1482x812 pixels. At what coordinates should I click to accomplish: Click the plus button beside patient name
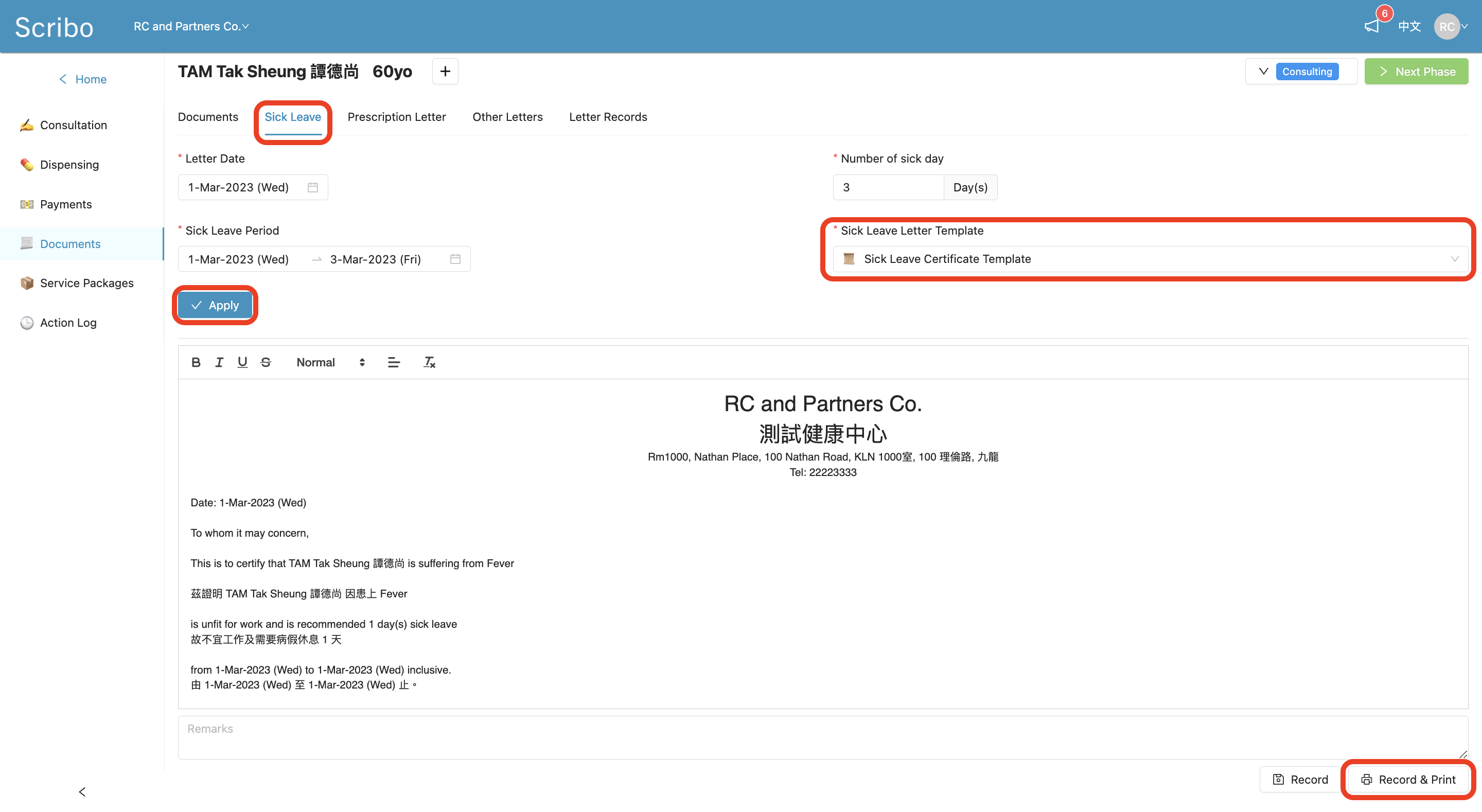tap(445, 72)
